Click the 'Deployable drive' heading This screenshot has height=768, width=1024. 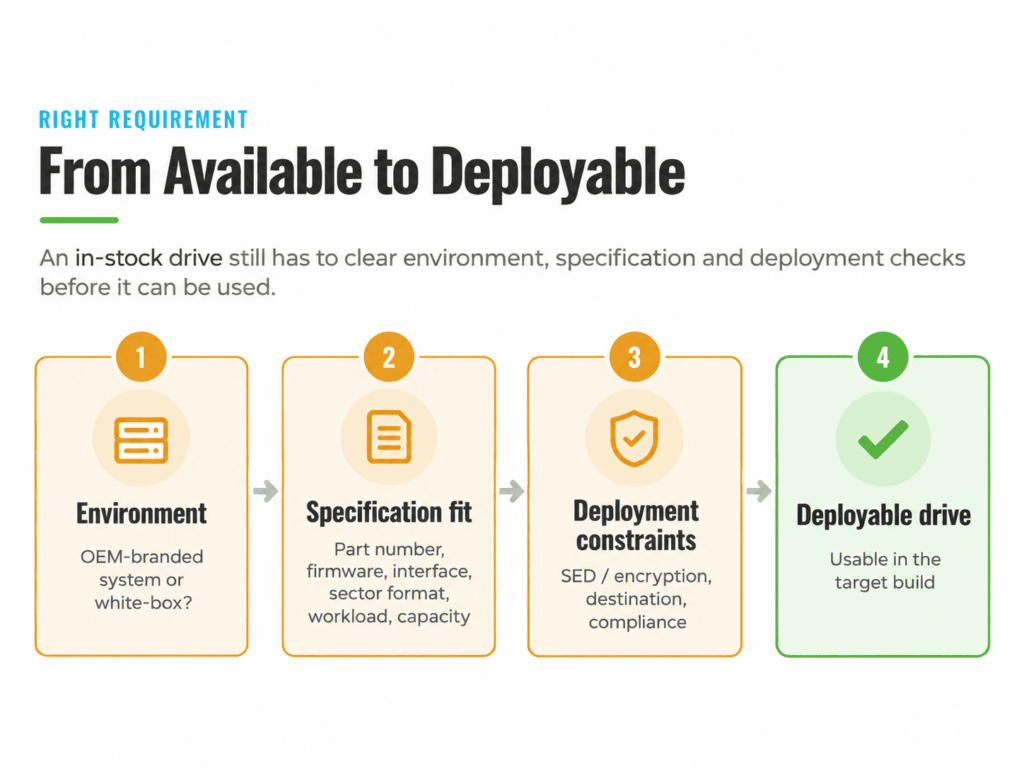[884, 515]
